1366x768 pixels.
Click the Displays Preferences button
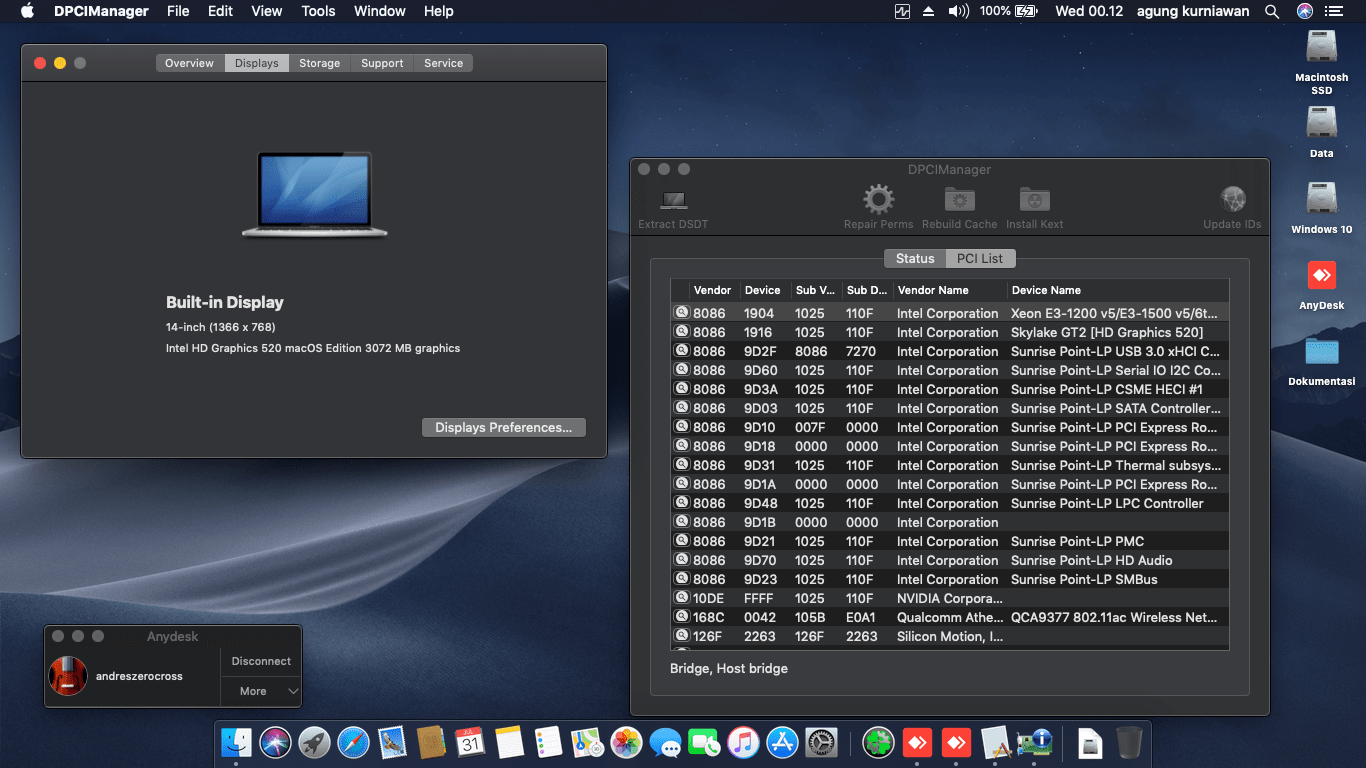[503, 427]
